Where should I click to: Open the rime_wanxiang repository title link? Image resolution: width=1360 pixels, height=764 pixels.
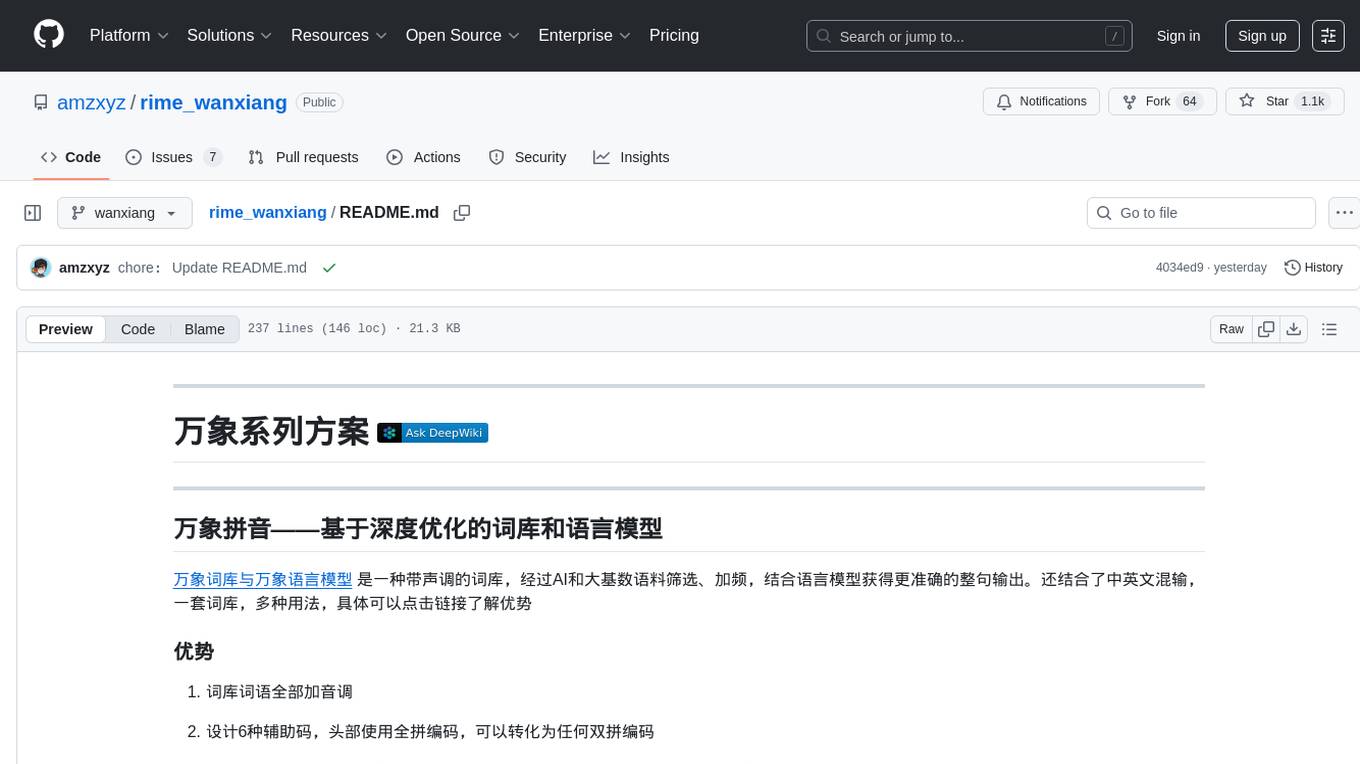(x=213, y=102)
